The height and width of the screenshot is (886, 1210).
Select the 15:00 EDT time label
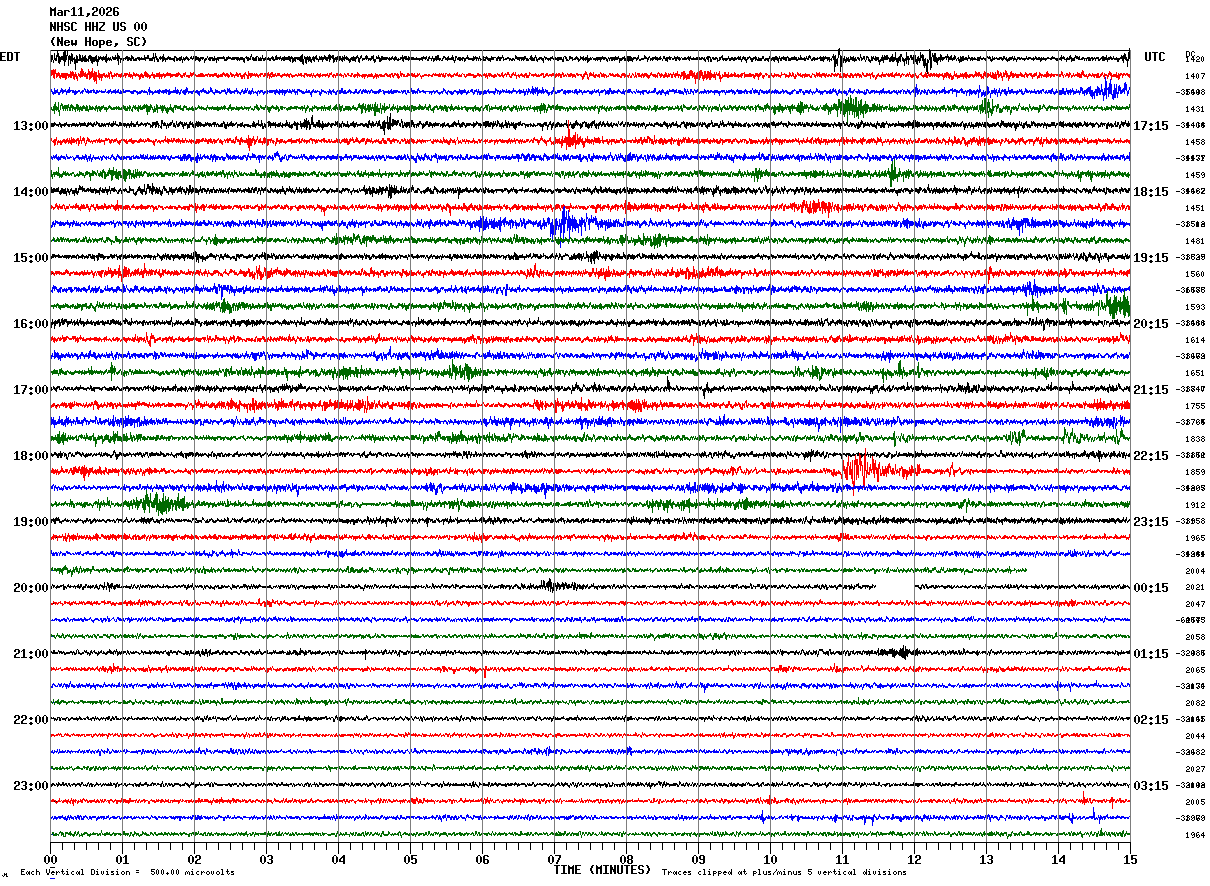[x=31, y=258]
